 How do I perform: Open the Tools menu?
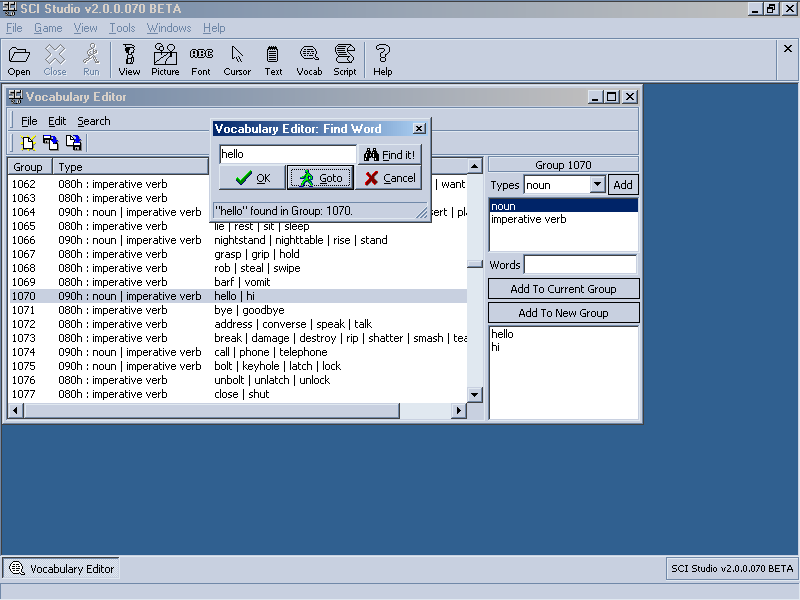tap(122, 28)
